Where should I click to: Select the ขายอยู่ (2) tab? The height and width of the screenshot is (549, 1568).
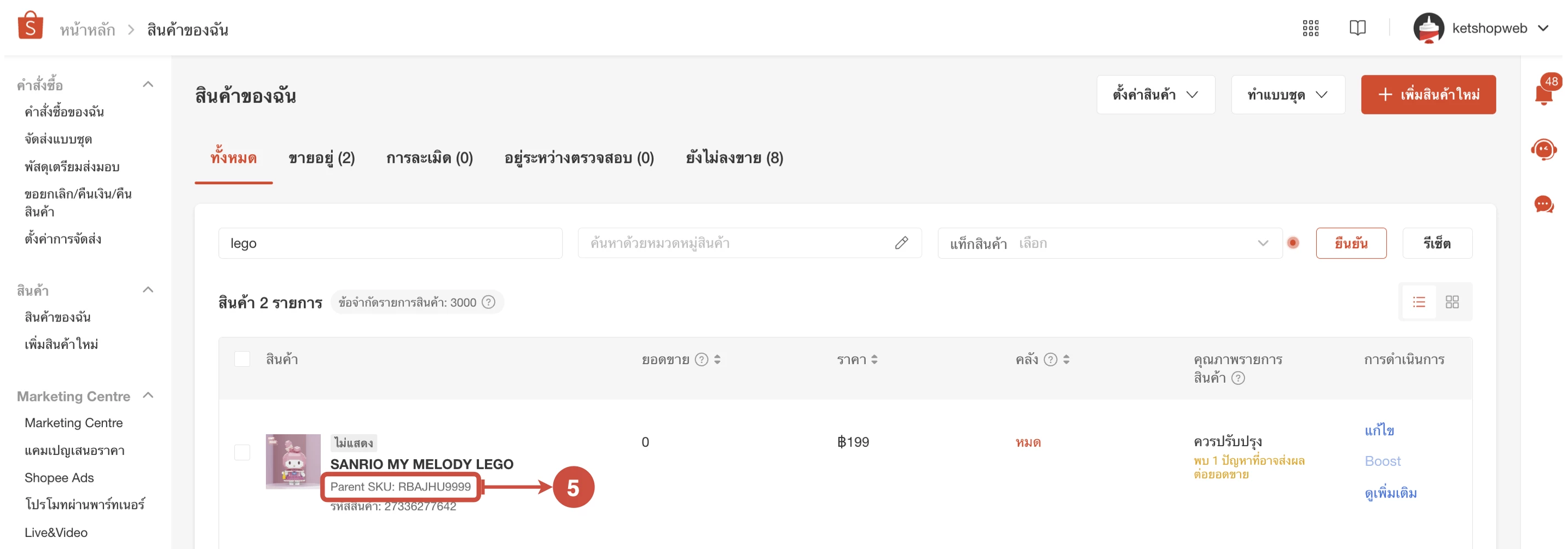pos(321,158)
